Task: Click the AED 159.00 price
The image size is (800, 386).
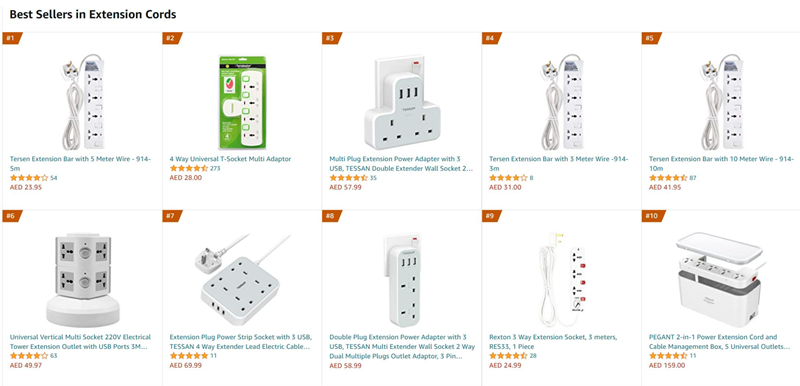Action: coord(667,365)
